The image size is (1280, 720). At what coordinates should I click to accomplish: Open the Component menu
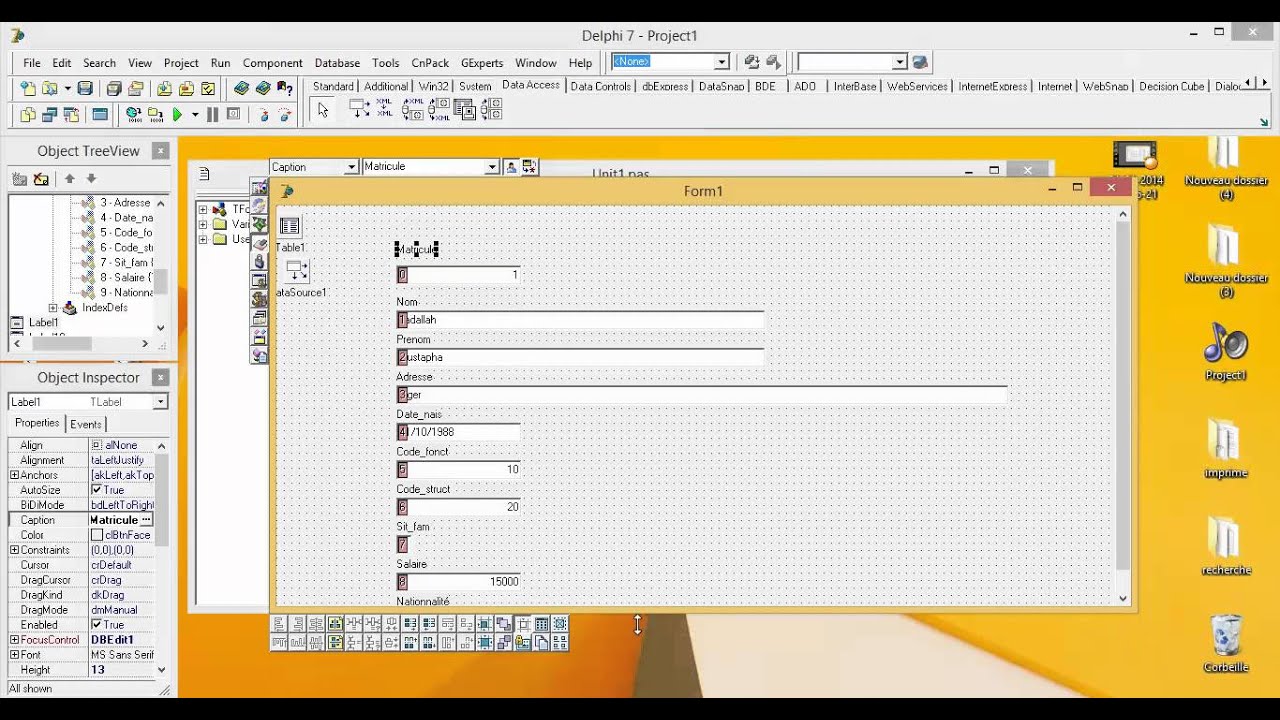272,63
